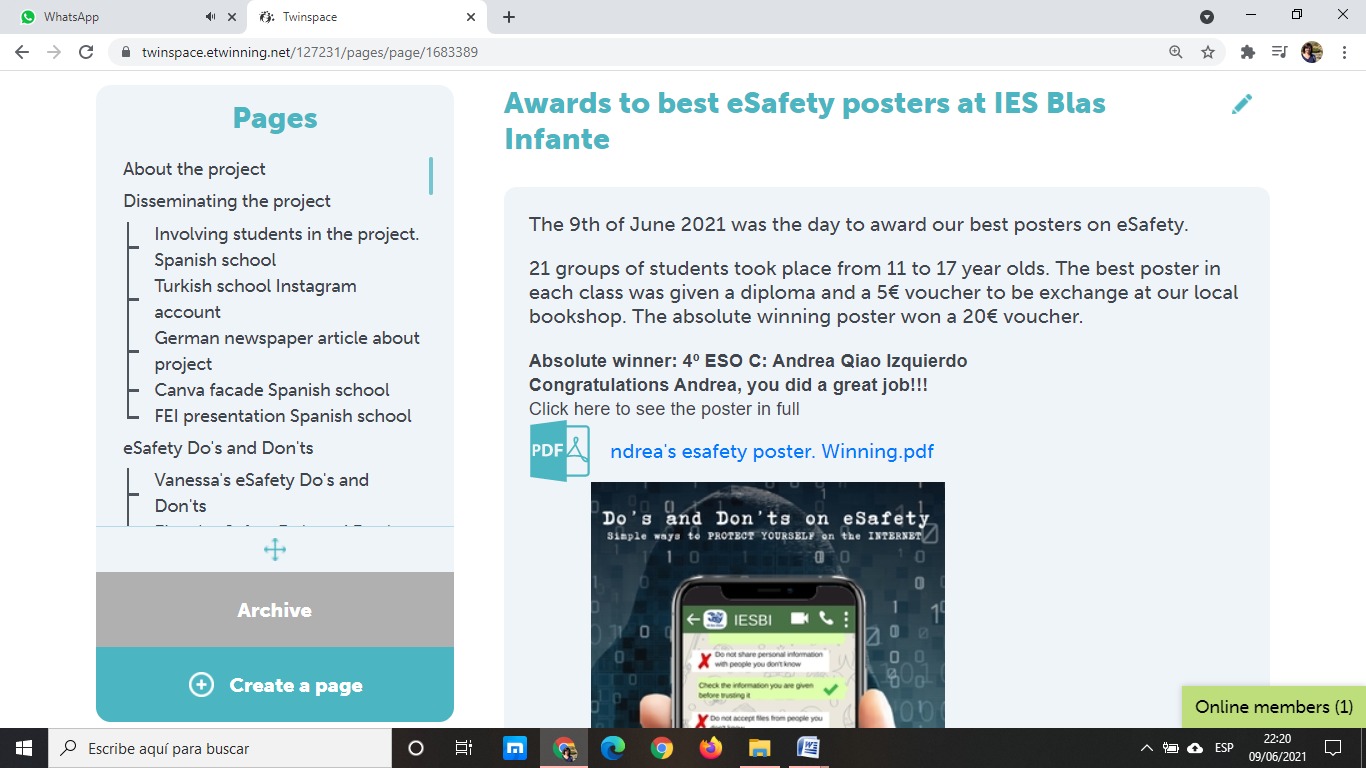Viewport: 1366px width, 768px height.
Task: Open Firefox from the taskbar
Action: point(710,748)
